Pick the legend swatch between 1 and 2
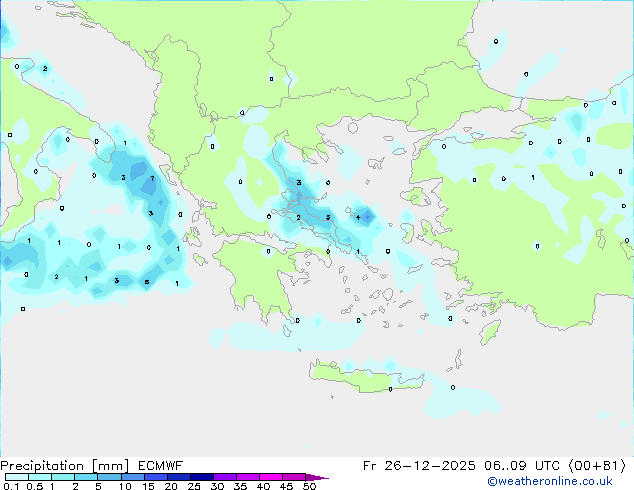The width and height of the screenshot is (634, 490). pos(63,477)
